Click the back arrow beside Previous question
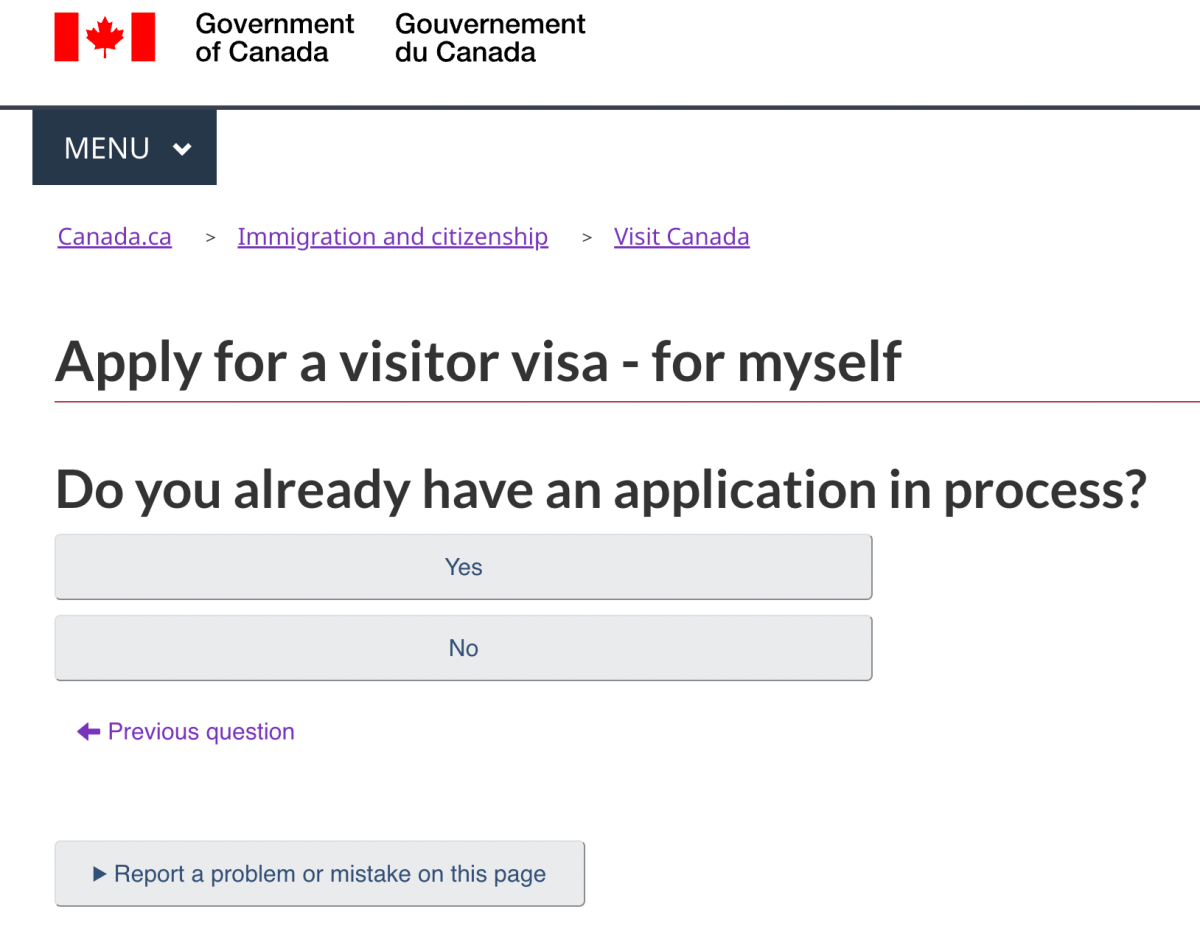This screenshot has width=1200, height=951. click(88, 731)
